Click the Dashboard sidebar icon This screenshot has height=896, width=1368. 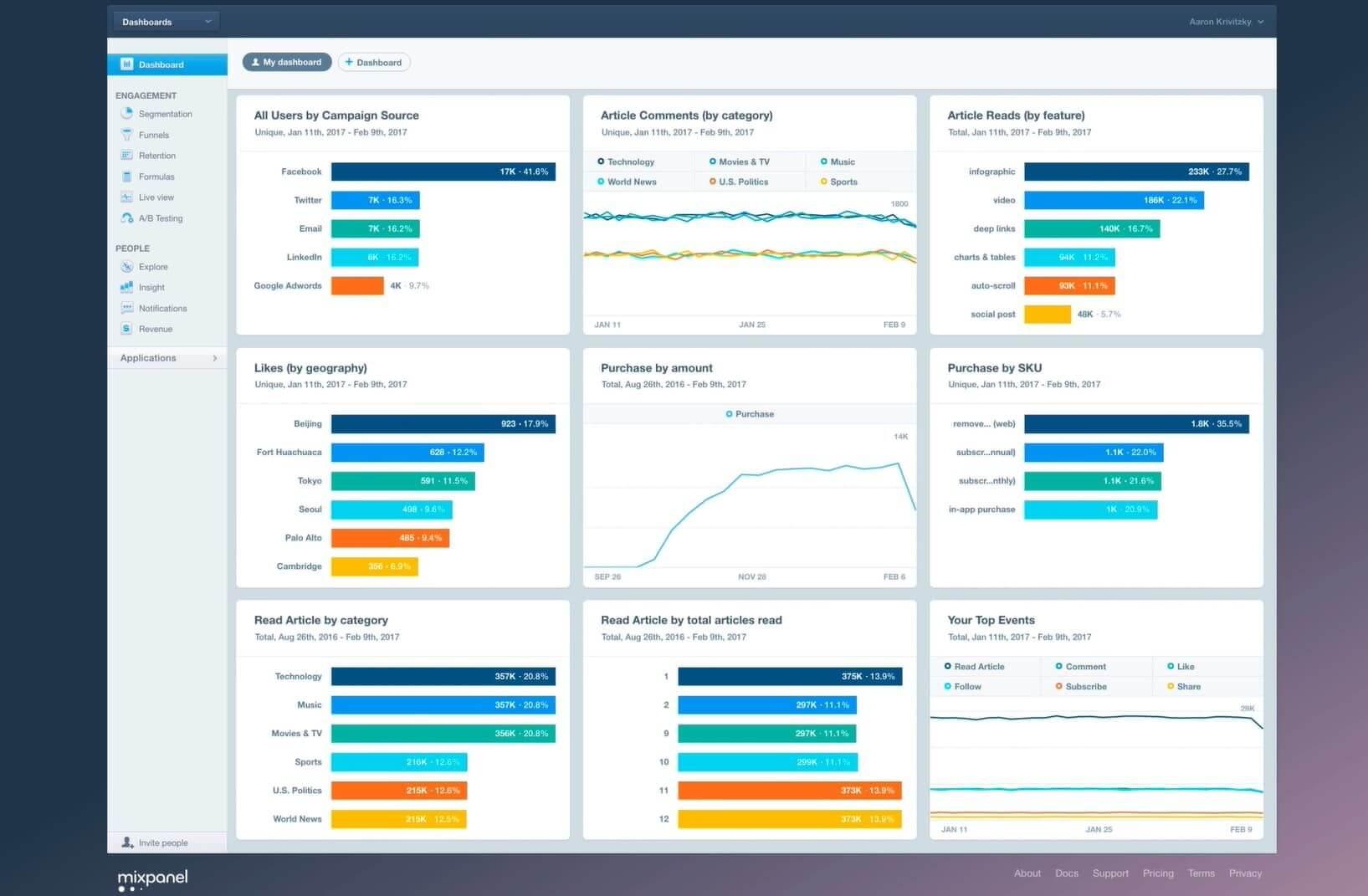[x=127, y=64]
